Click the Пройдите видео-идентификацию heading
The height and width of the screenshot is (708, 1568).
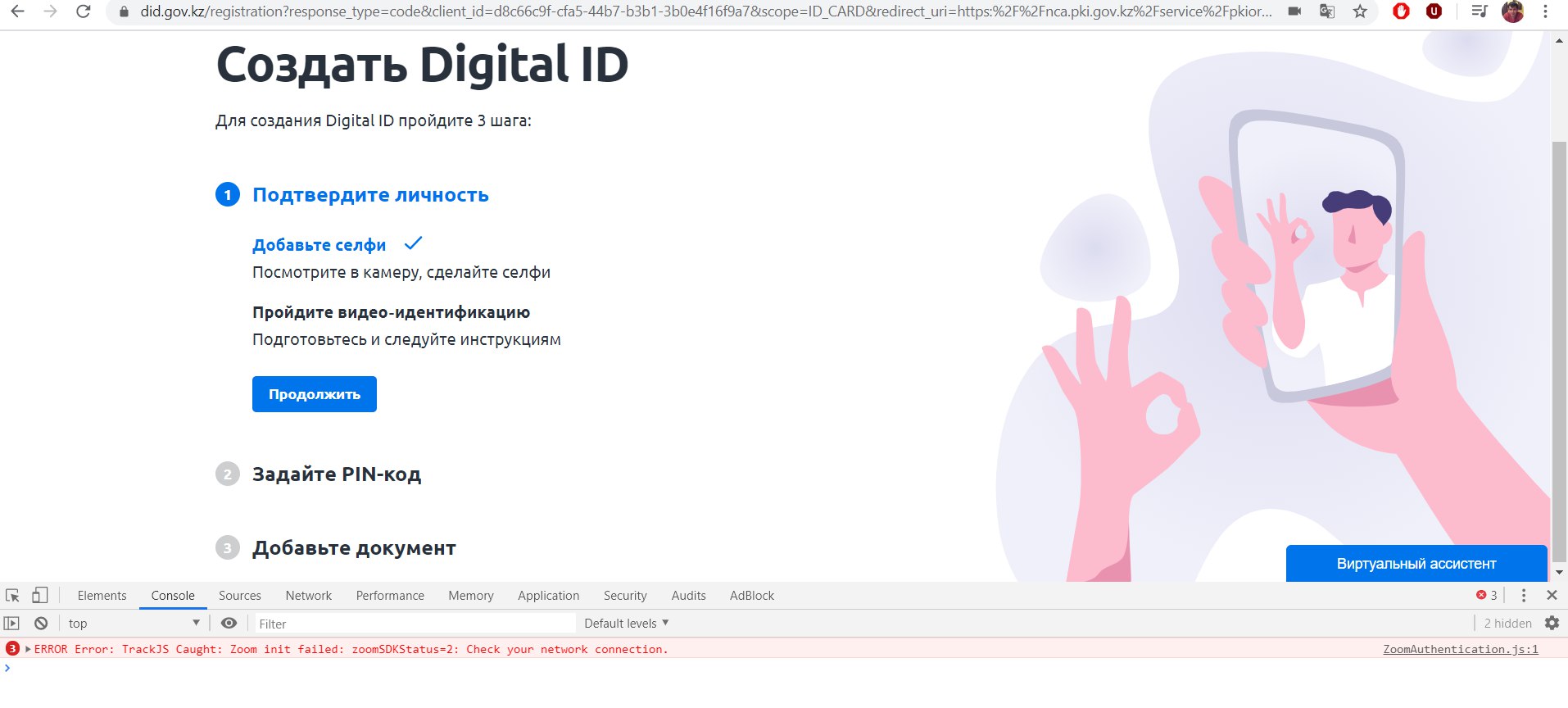coord(391,312)
